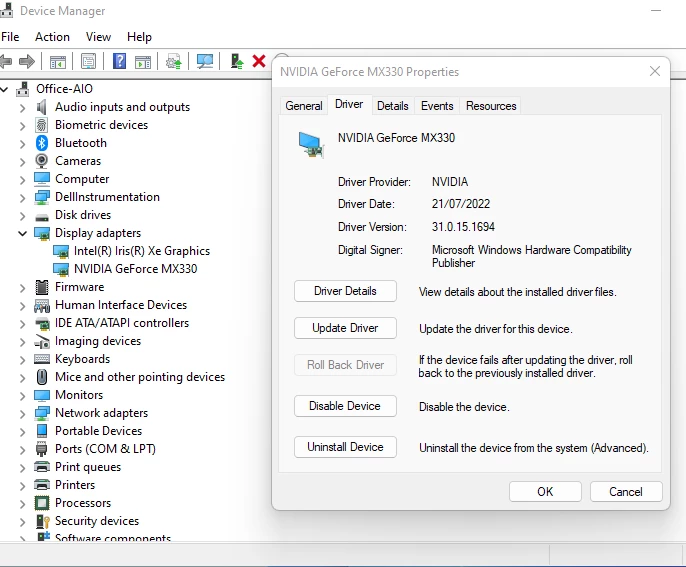Select the DellInstrumentation tree entry

click(107, 197)
